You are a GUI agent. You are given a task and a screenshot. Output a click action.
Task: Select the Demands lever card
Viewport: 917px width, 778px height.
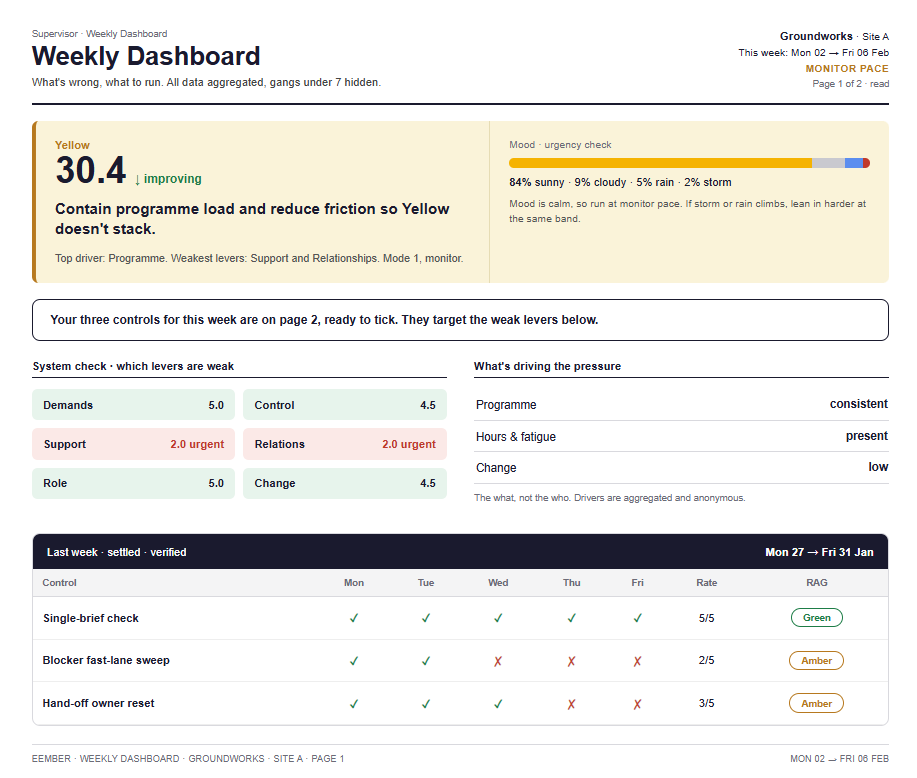[x=133, y=405]
